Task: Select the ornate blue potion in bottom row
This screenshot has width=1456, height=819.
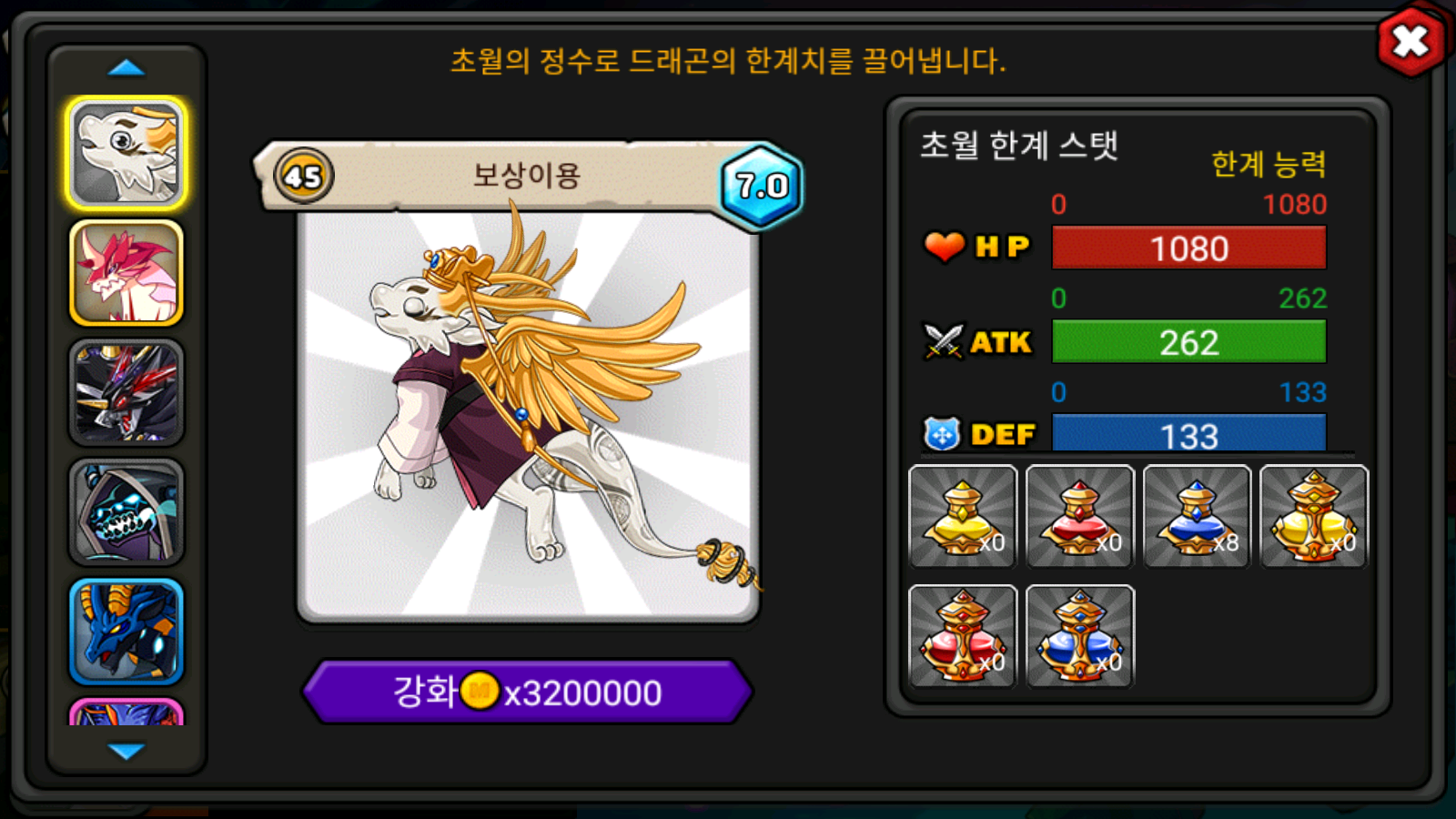Action: click(x=1080, y=636)
